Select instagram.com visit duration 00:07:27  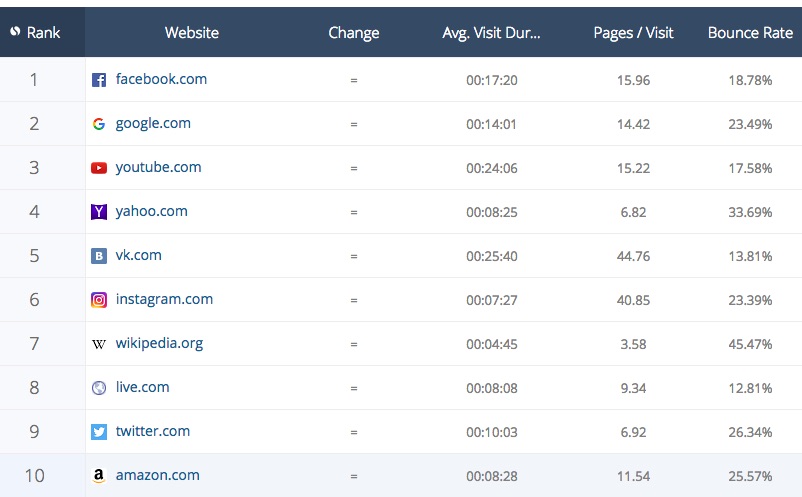pyautogui.click(x=492, y=300)
